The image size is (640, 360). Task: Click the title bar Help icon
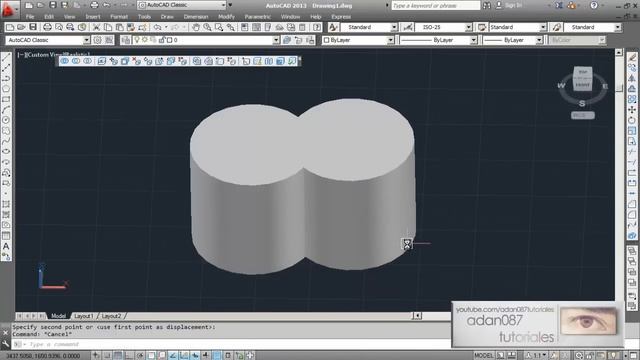pos(594,5)
